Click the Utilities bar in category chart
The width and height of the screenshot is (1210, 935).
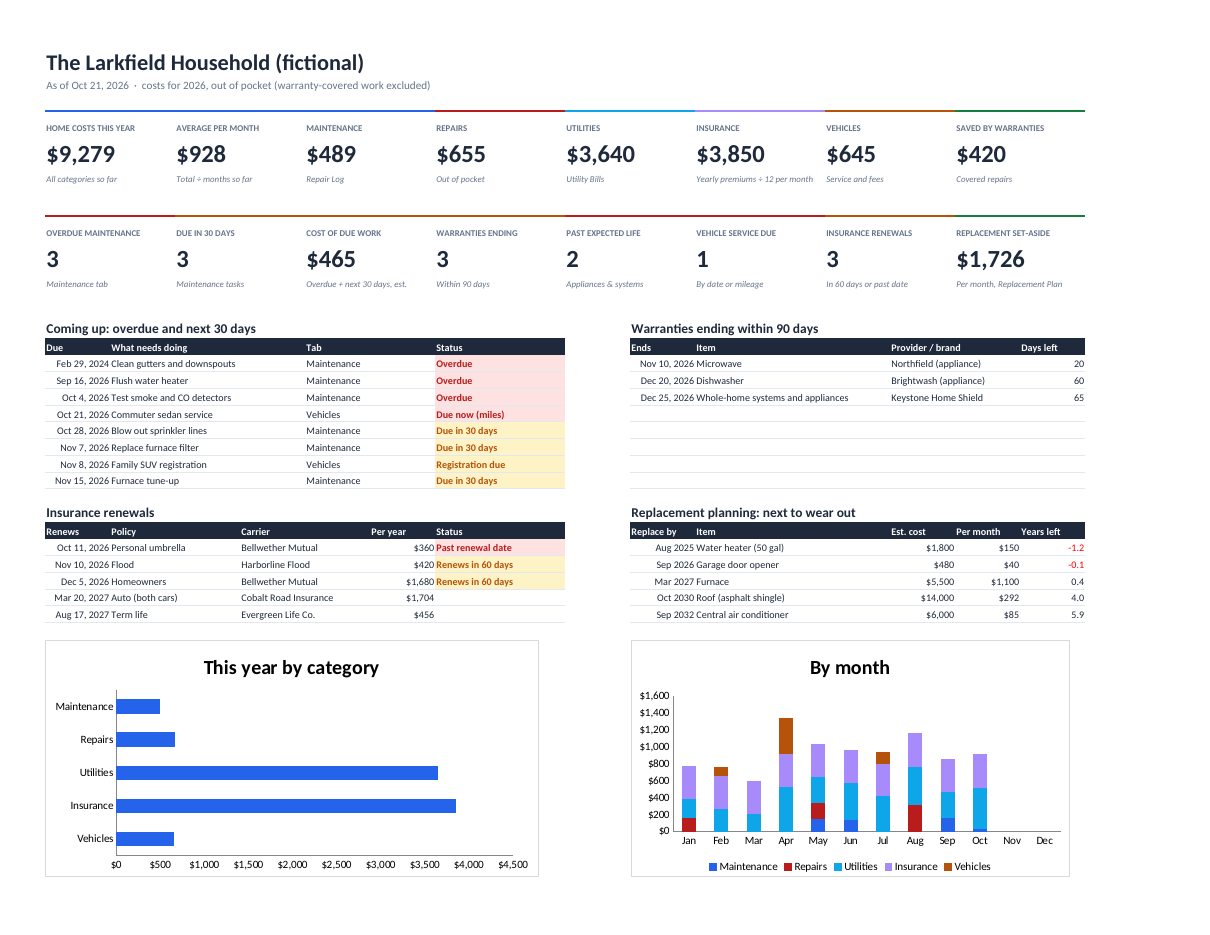click(x=277, y=773)
